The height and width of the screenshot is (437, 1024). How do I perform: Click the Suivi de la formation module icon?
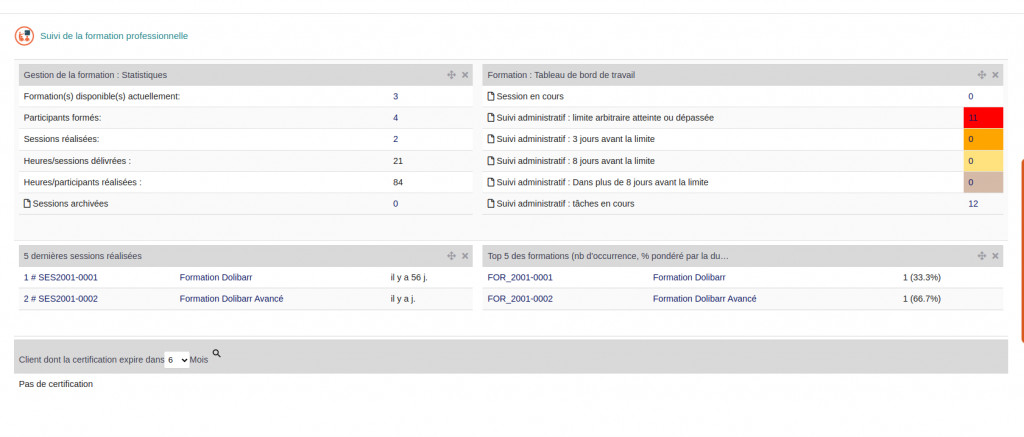pos(24,36)
